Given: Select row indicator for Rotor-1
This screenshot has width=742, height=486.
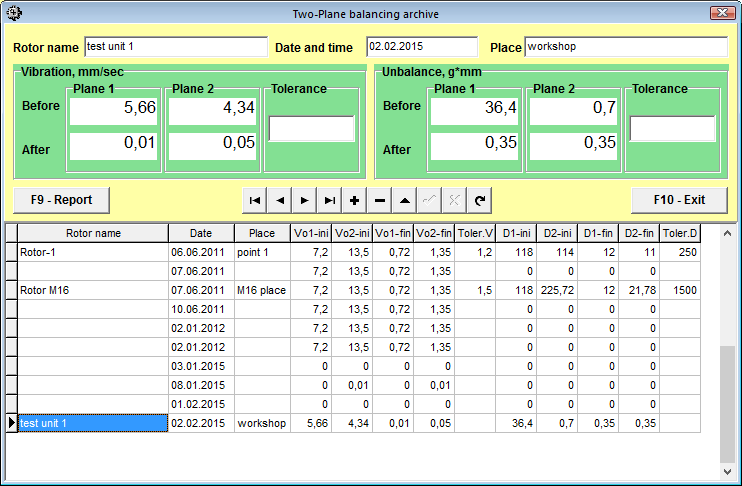Looking at the screenshot, I should pos(11,252).
